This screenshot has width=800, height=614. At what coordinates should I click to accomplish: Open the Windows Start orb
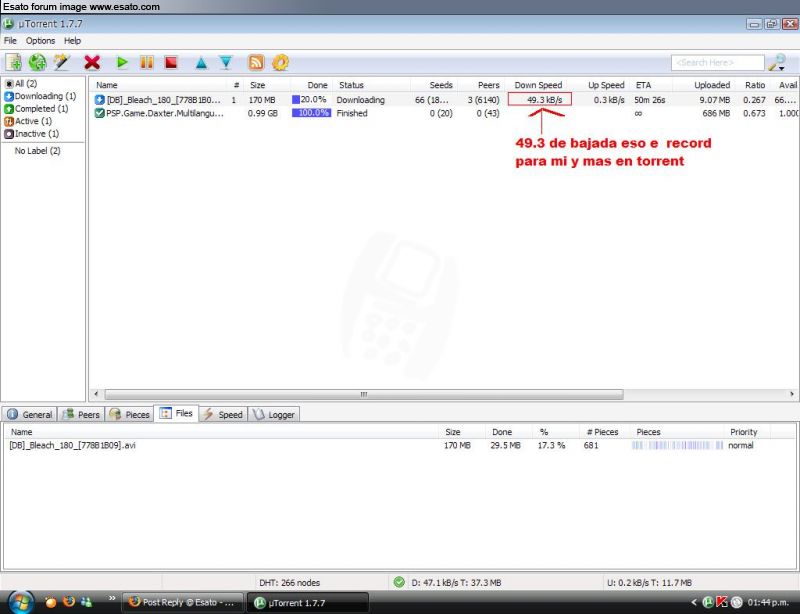pos(21,602)
